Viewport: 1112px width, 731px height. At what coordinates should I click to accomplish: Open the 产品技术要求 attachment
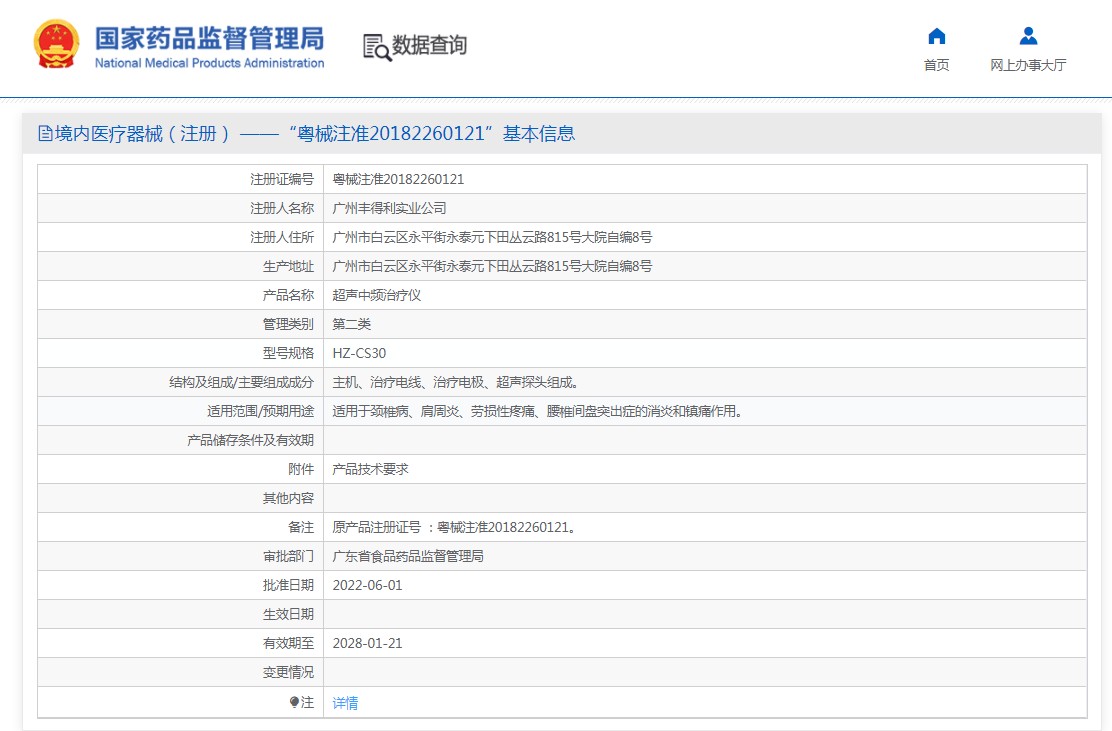(x=370, y=469)
